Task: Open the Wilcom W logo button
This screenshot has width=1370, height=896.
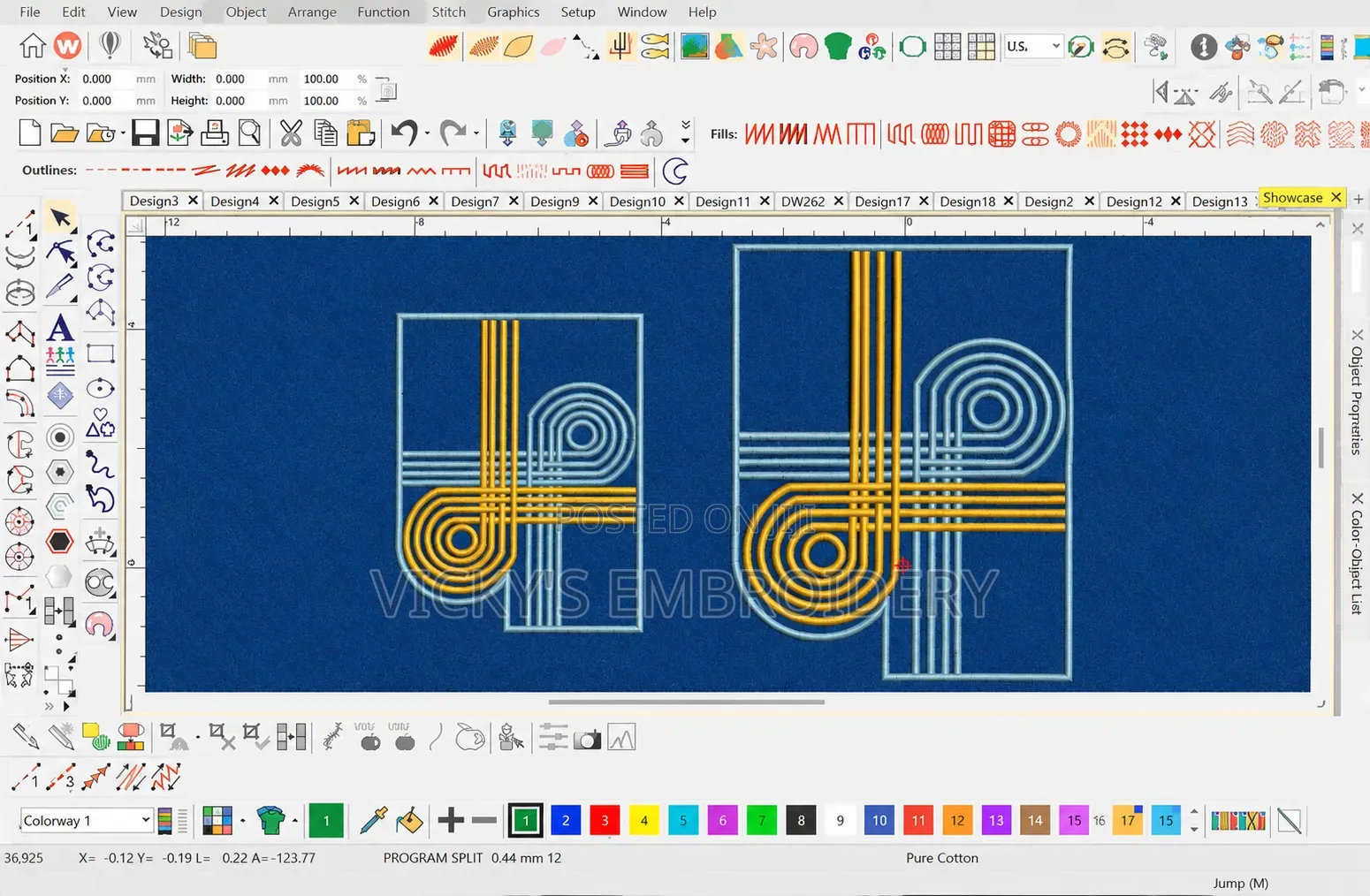Action: point(68,45)
